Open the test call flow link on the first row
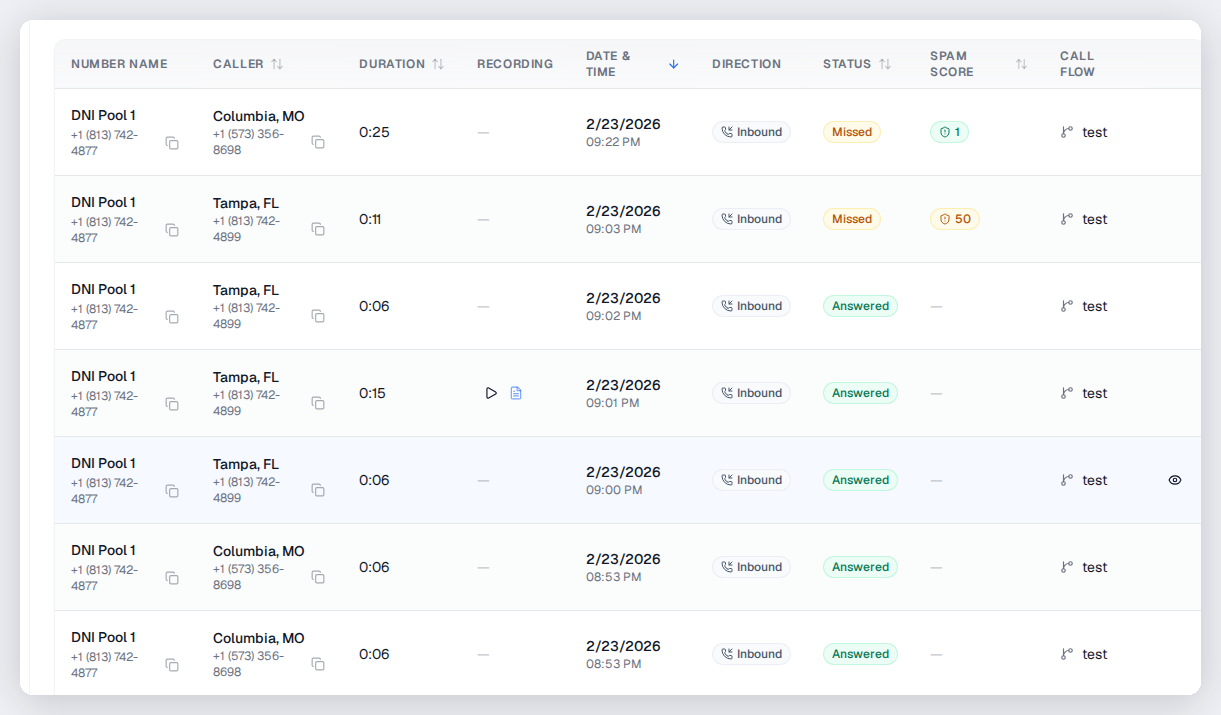This screenshot has height=715, width=1221. [1094, 131]
